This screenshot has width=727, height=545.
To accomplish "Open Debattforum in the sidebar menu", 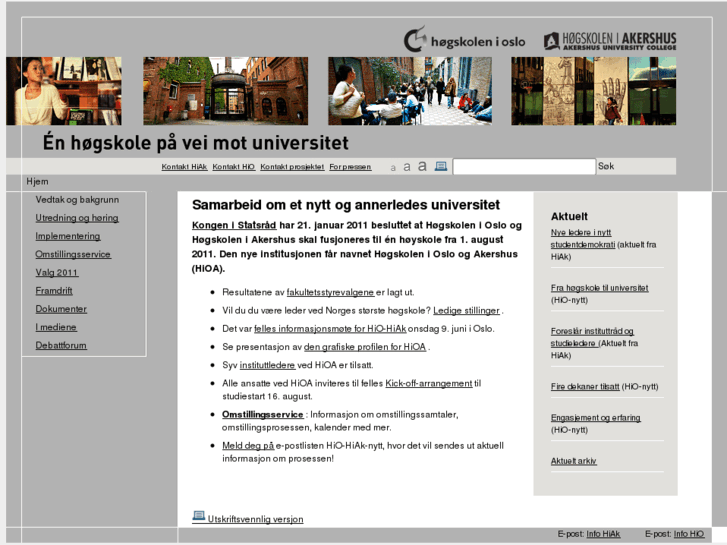I will (x=61, y=345).
